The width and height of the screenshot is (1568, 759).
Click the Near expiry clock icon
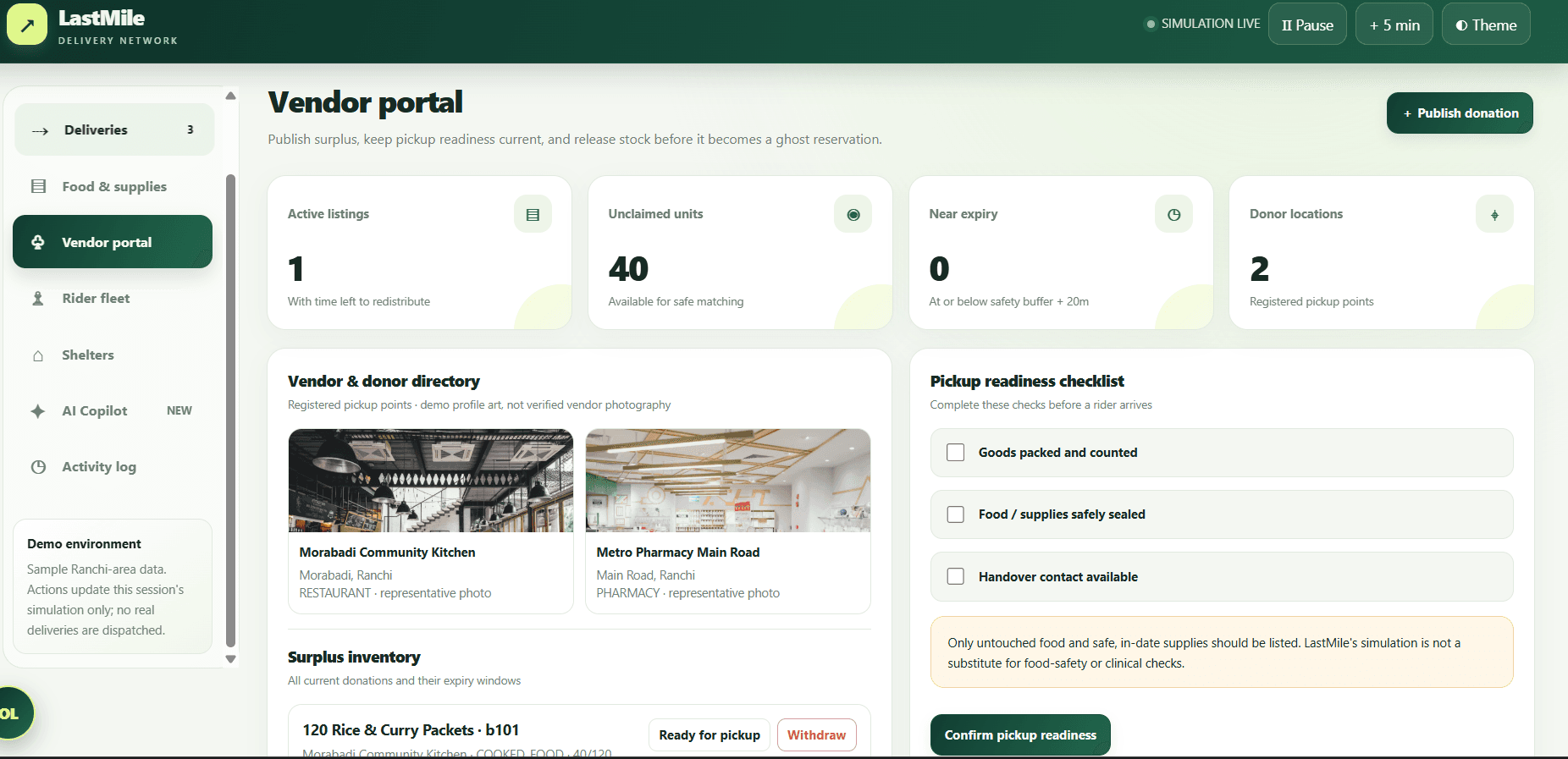(x=1173, y=214)
